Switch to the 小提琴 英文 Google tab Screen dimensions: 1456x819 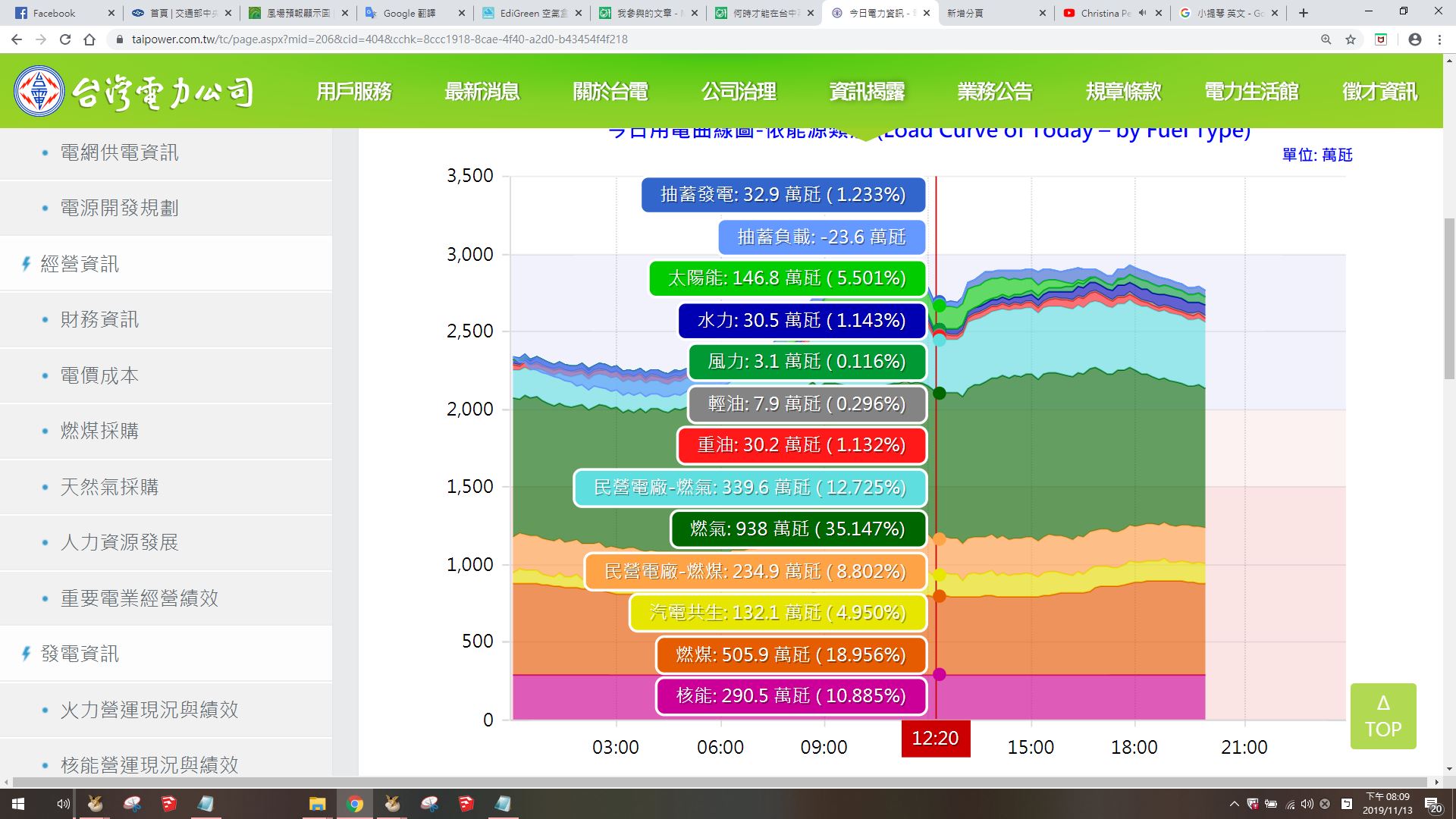pyautogui.click(x=1228, y=13)
